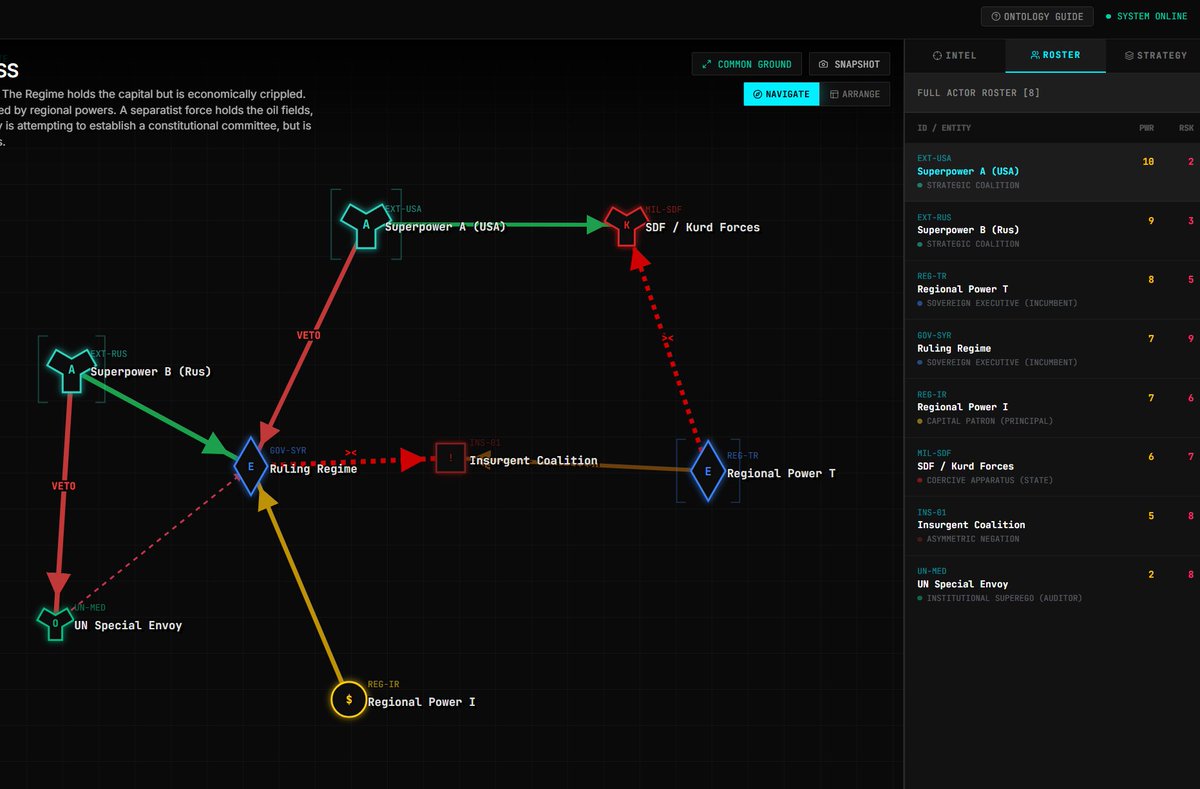Viewport: 1200px width, 789px height.
Task: Select Superpower B (Rus) roster row
Action: click(1053, 231)
